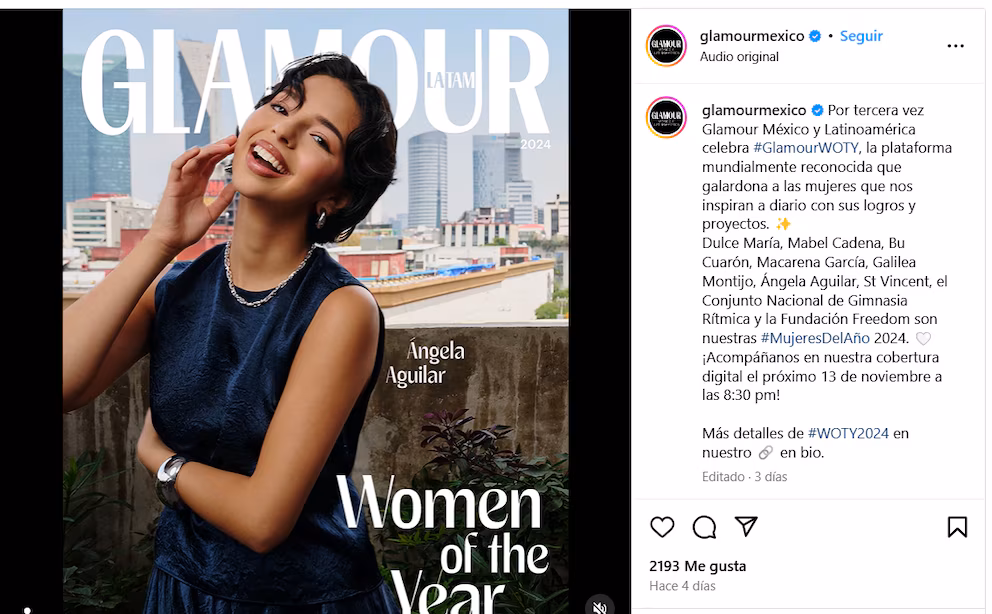Open the #WOTY2024 hashtag link
This screenshot has height=614, width=992.
[848, 433]
